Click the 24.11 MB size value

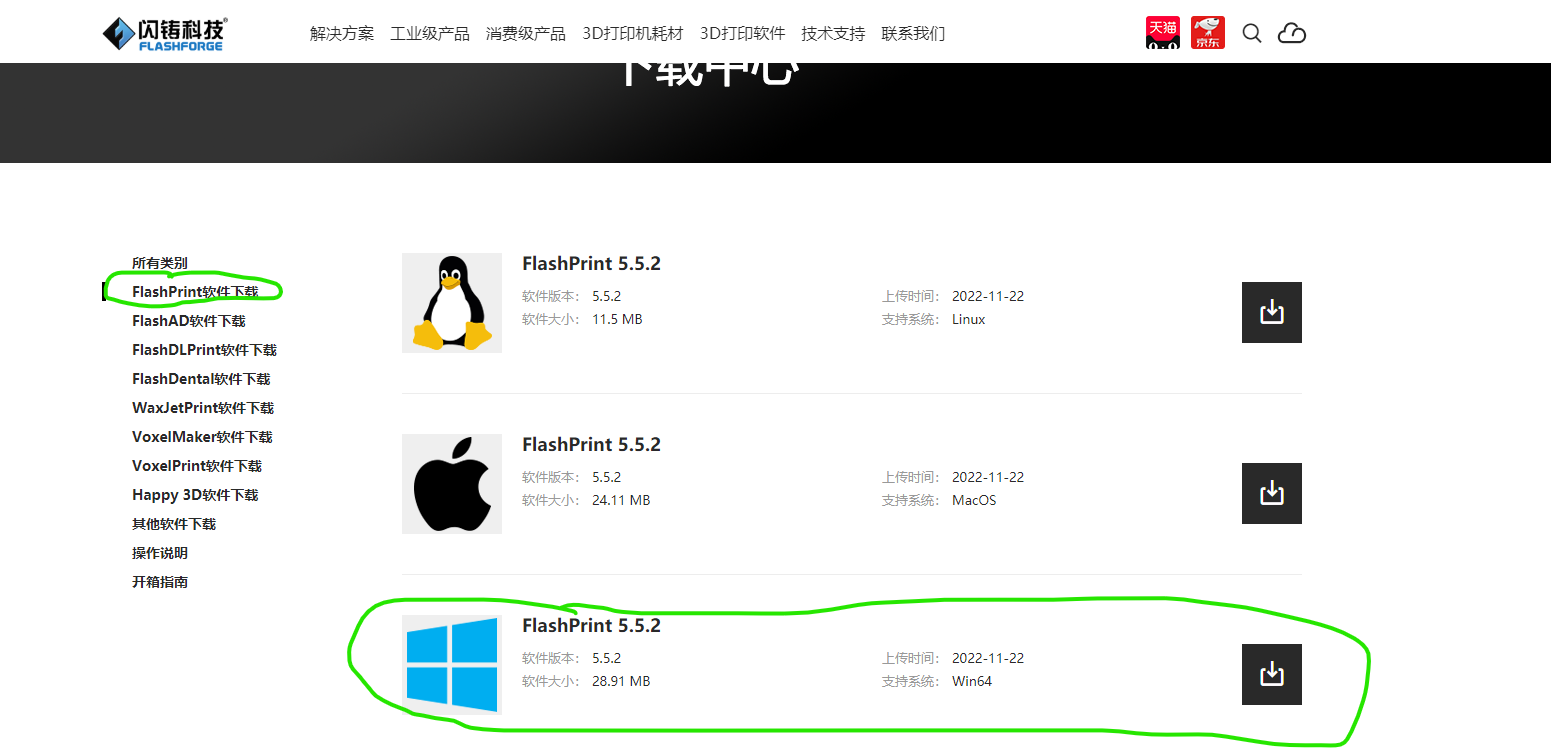[621, 500]
